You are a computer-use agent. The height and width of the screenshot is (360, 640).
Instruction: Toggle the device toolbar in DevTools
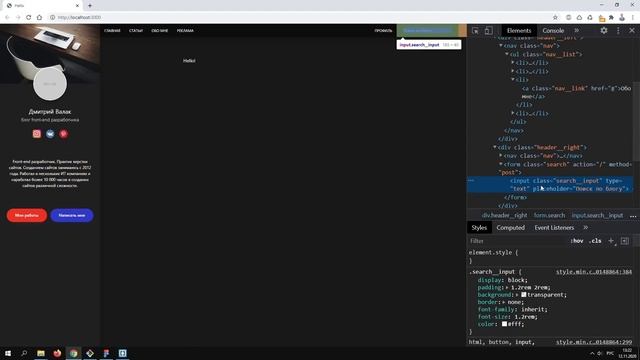click(x=489, y=31)
